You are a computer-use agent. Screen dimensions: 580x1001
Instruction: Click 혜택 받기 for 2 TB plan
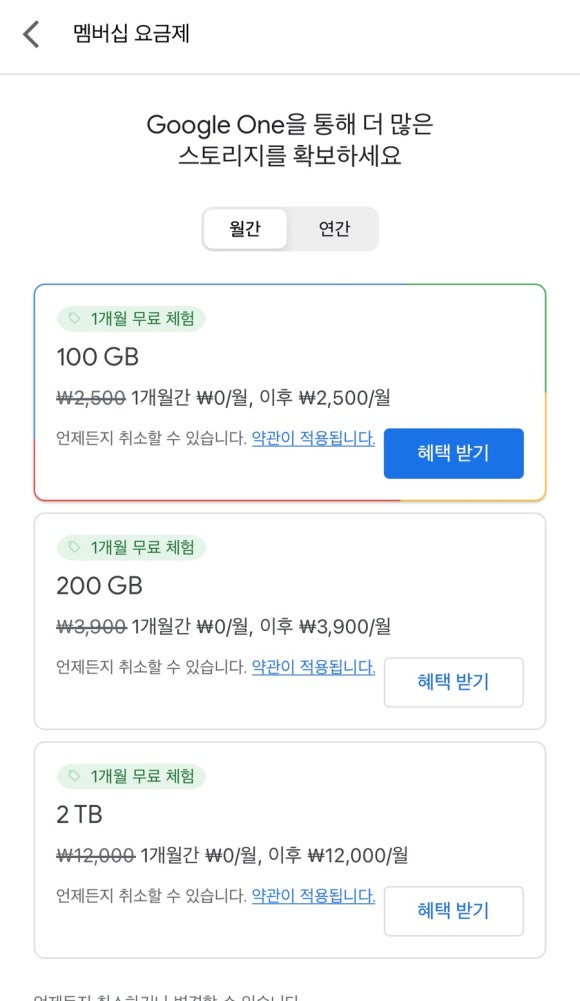pyautogui.click(x=454, y=911)
